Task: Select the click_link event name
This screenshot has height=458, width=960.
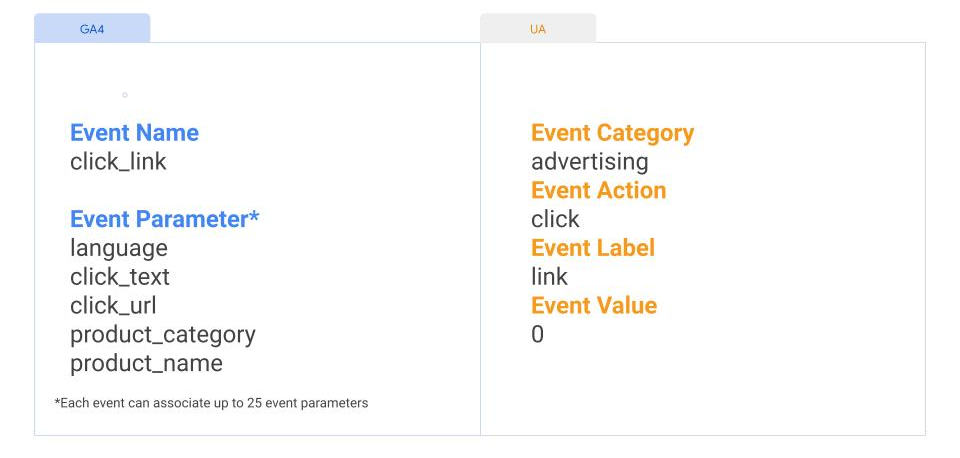Action: (118, 162)
